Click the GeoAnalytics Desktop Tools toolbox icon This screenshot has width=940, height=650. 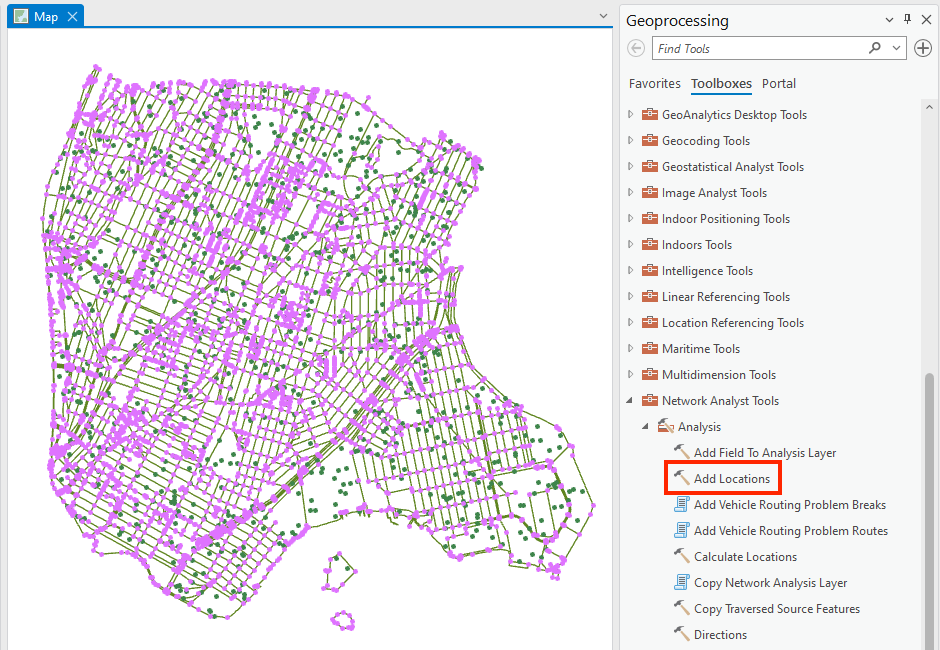point(650,114)
